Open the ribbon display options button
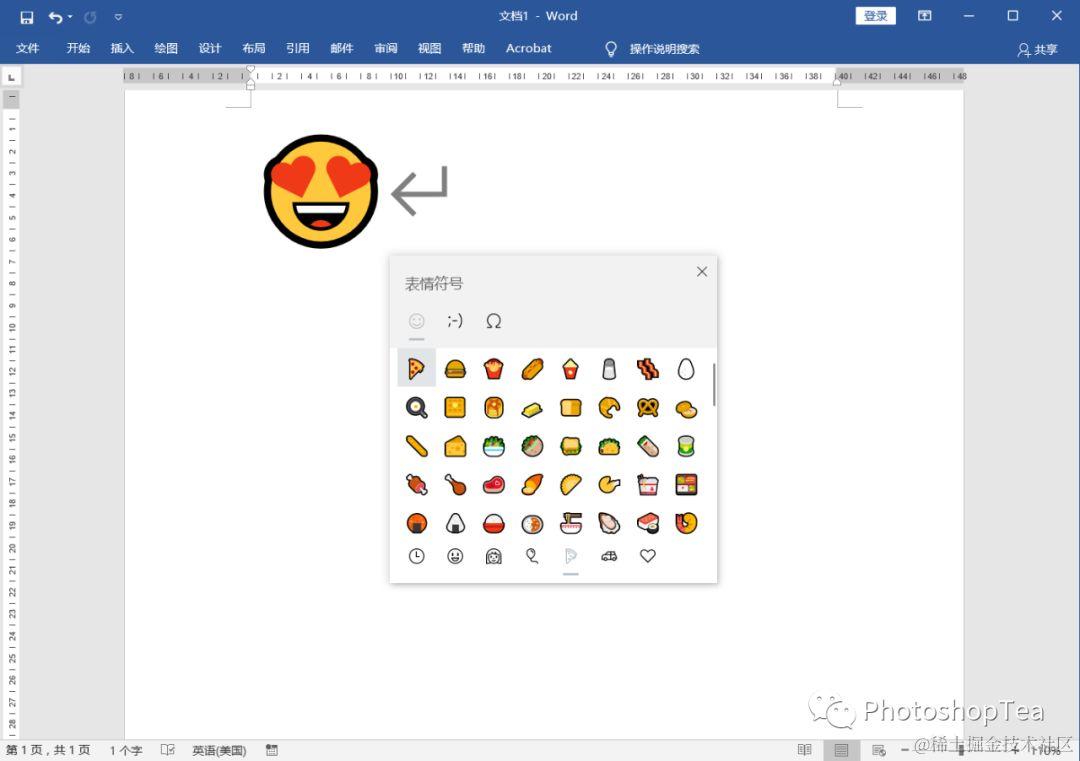Image resolution: width=1080 pixels, height=761 pixels. [x=924, y=16]
